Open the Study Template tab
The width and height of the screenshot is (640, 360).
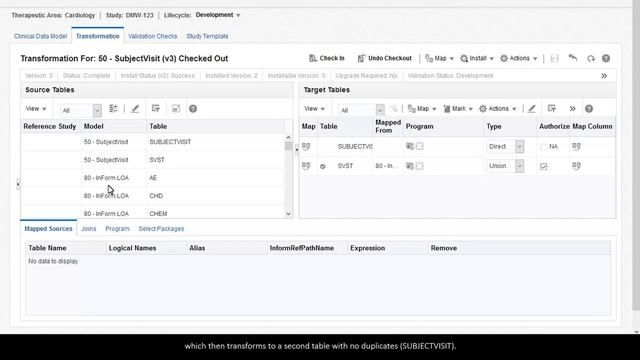click(x=207, y=36)
